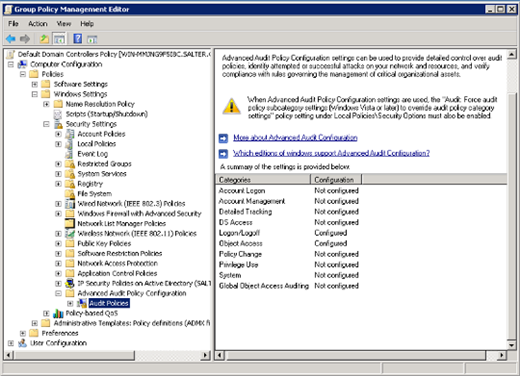
Task: Select Global Object Access Auditing row
Action: point(289,286)
